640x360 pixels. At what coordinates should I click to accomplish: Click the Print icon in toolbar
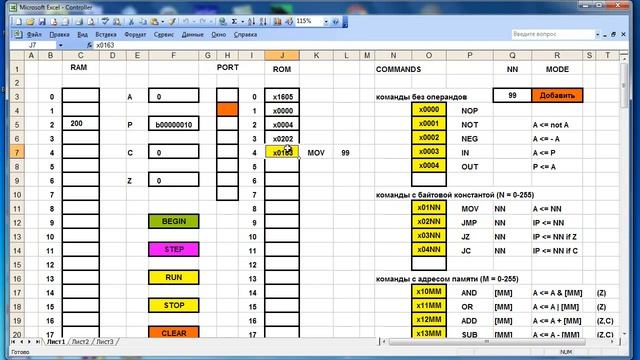pyautogui.click(x=79, y=22)
